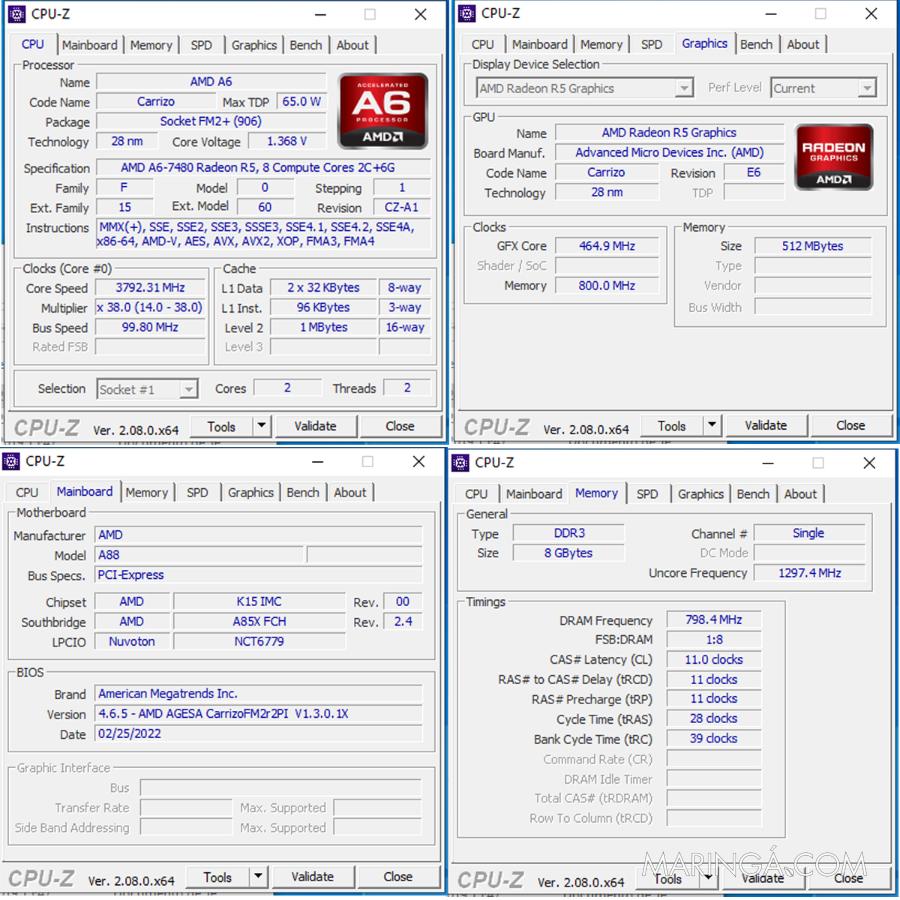Viewport: 900px width, 900px height.
Task: Switch to Graphics tab in CPU tab window
Action: click(254, 45)
